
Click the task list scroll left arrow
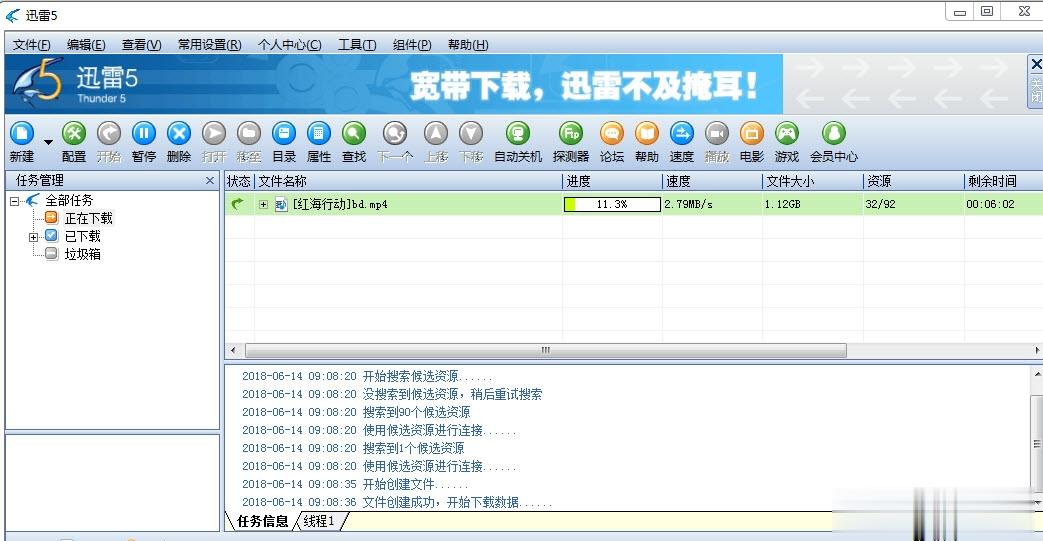[232, 350]
